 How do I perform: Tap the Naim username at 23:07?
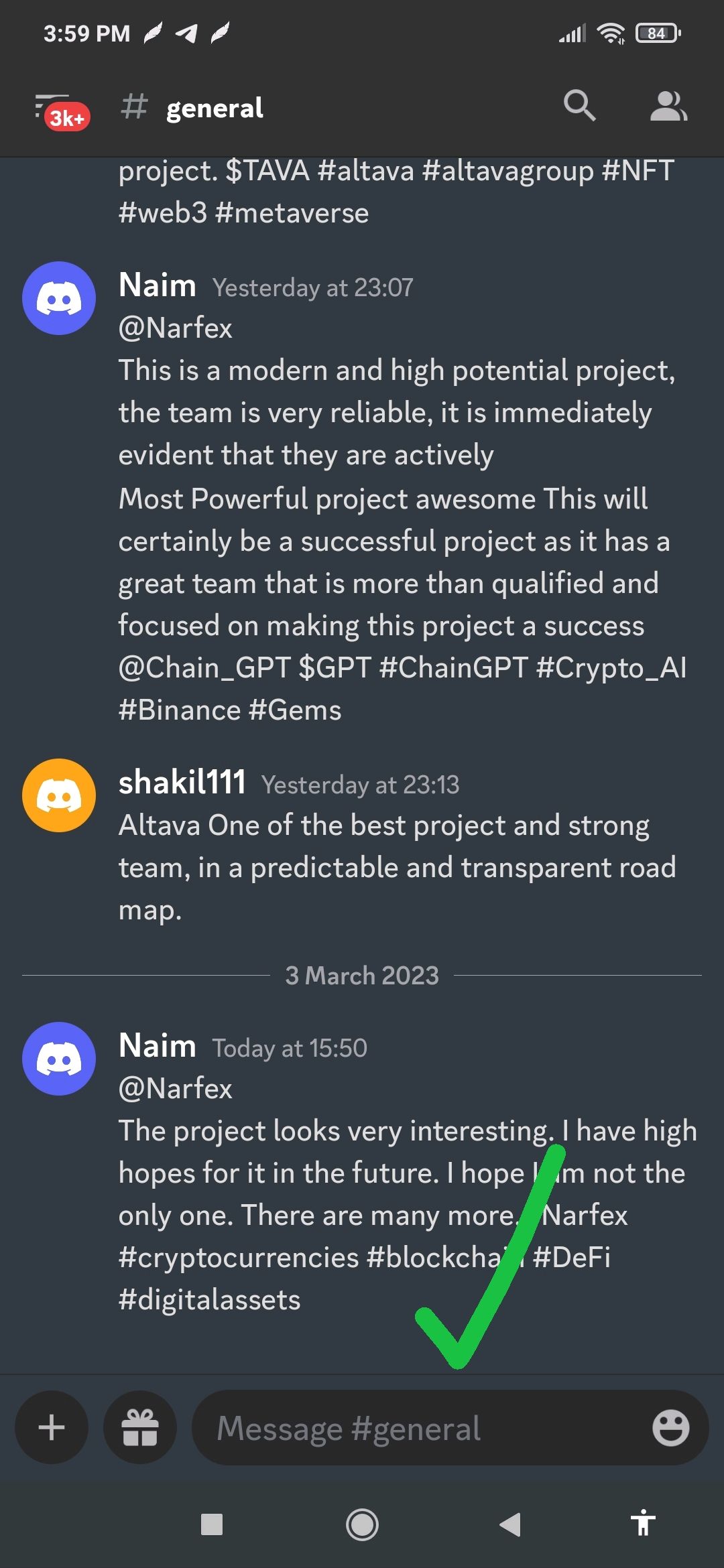(158, 285)
